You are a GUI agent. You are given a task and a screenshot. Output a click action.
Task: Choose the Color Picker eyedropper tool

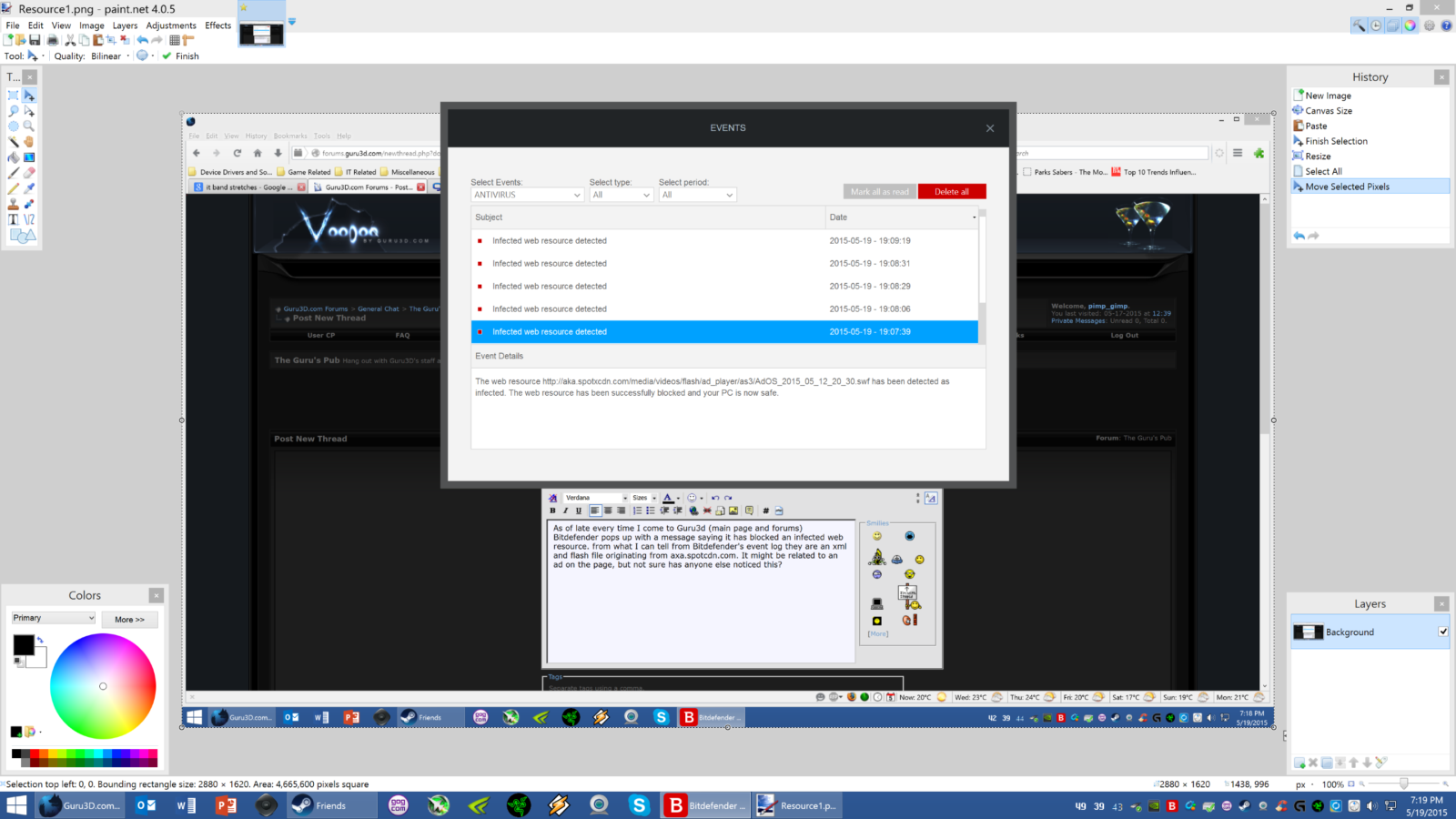coord(29,188)
